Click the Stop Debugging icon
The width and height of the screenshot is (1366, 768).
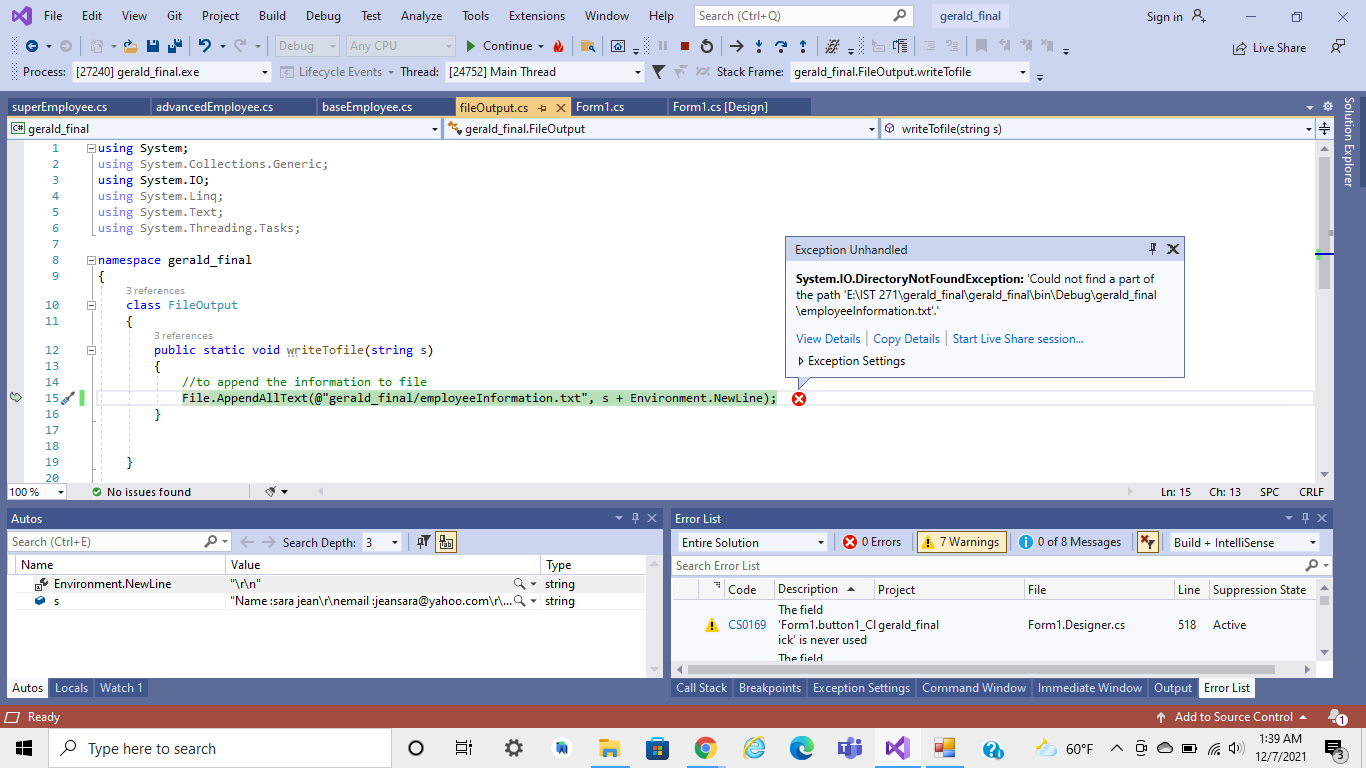tap(685, 46)
